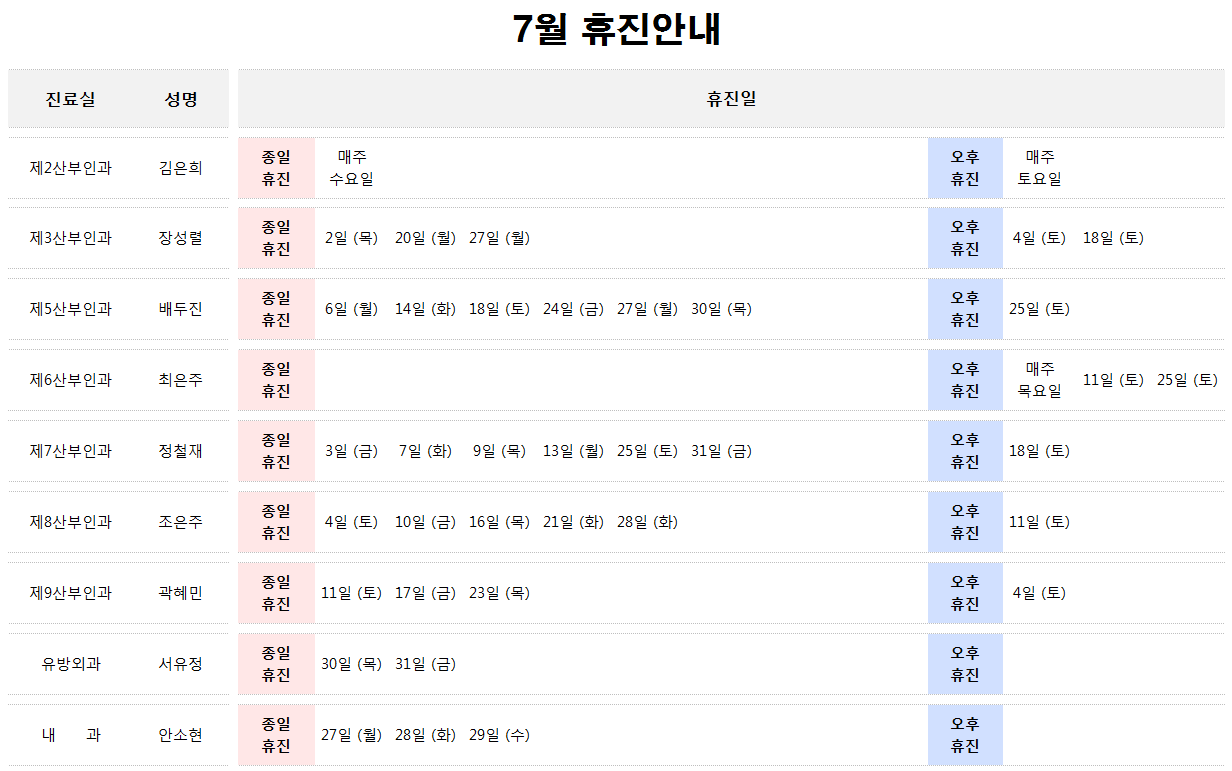Select 매주 수요일 for 김은희
Image resolution: width=1232 pixels, height=771 pixels.
click(352, 168)
